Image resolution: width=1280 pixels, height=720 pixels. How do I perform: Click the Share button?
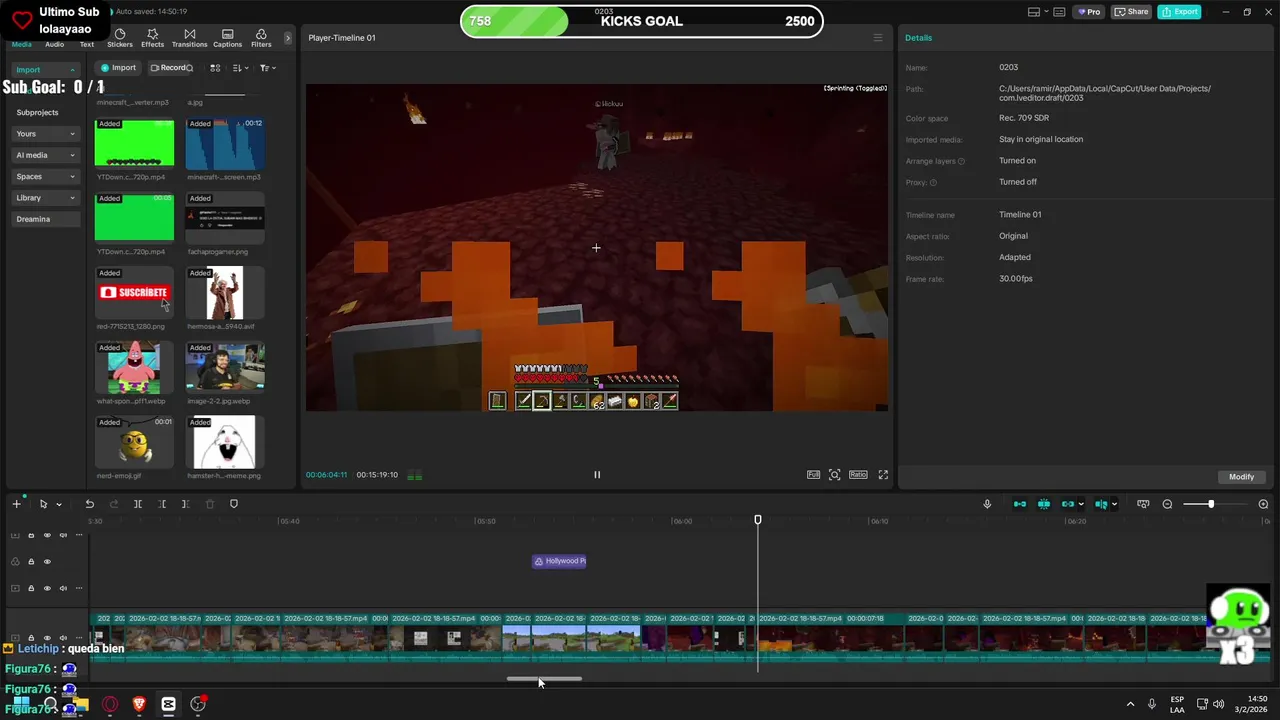click(x=1132, y=12)
